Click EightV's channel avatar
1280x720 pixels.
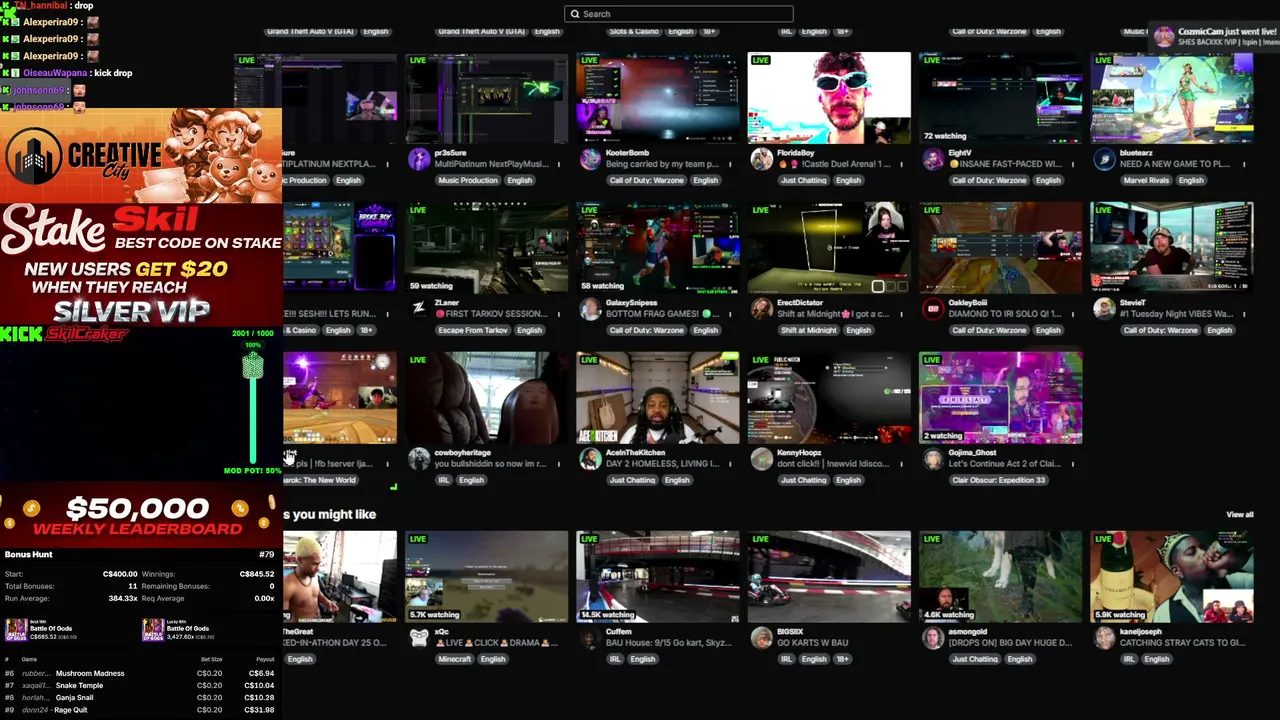tap(933, 160)
